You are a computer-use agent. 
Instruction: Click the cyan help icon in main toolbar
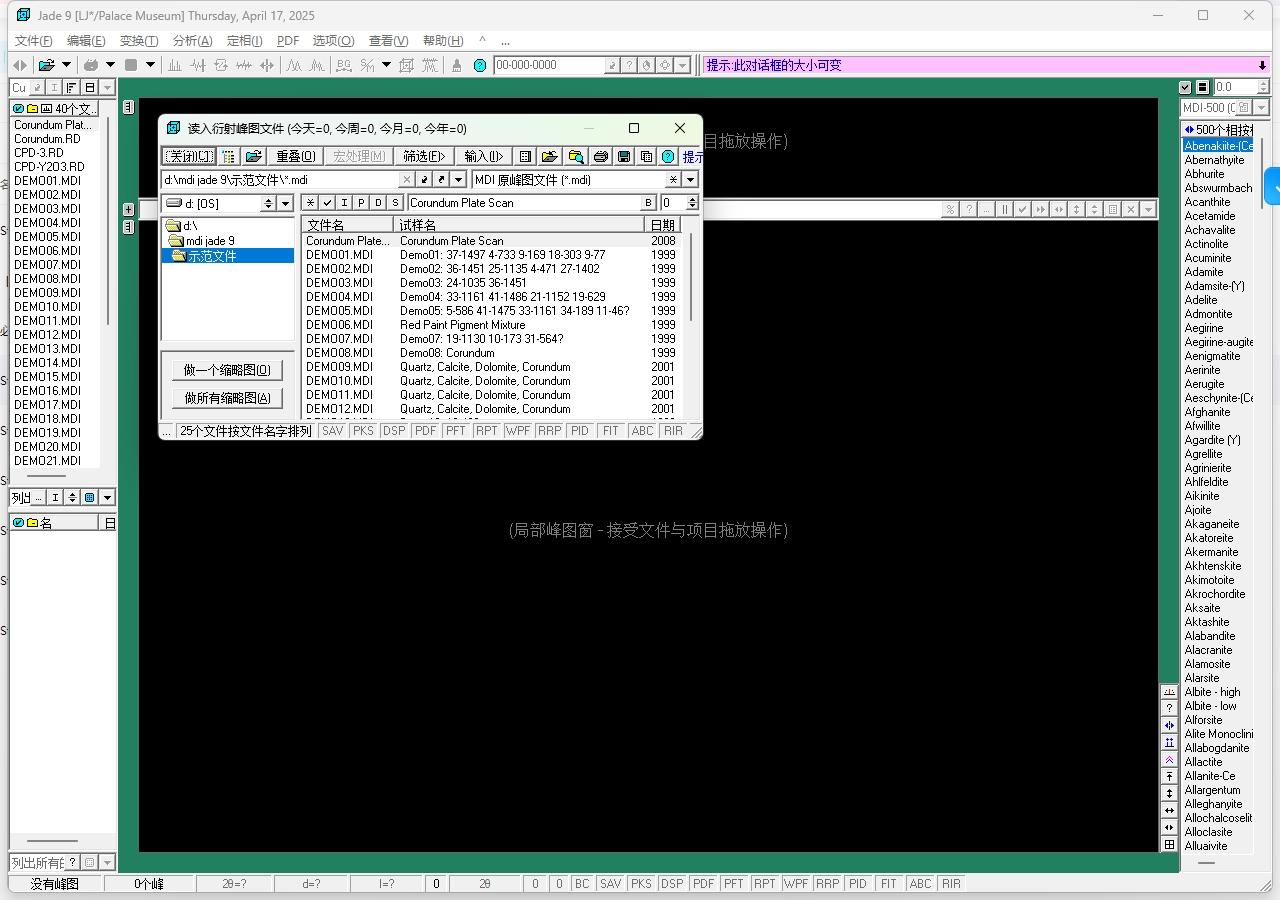coord(480,65)
